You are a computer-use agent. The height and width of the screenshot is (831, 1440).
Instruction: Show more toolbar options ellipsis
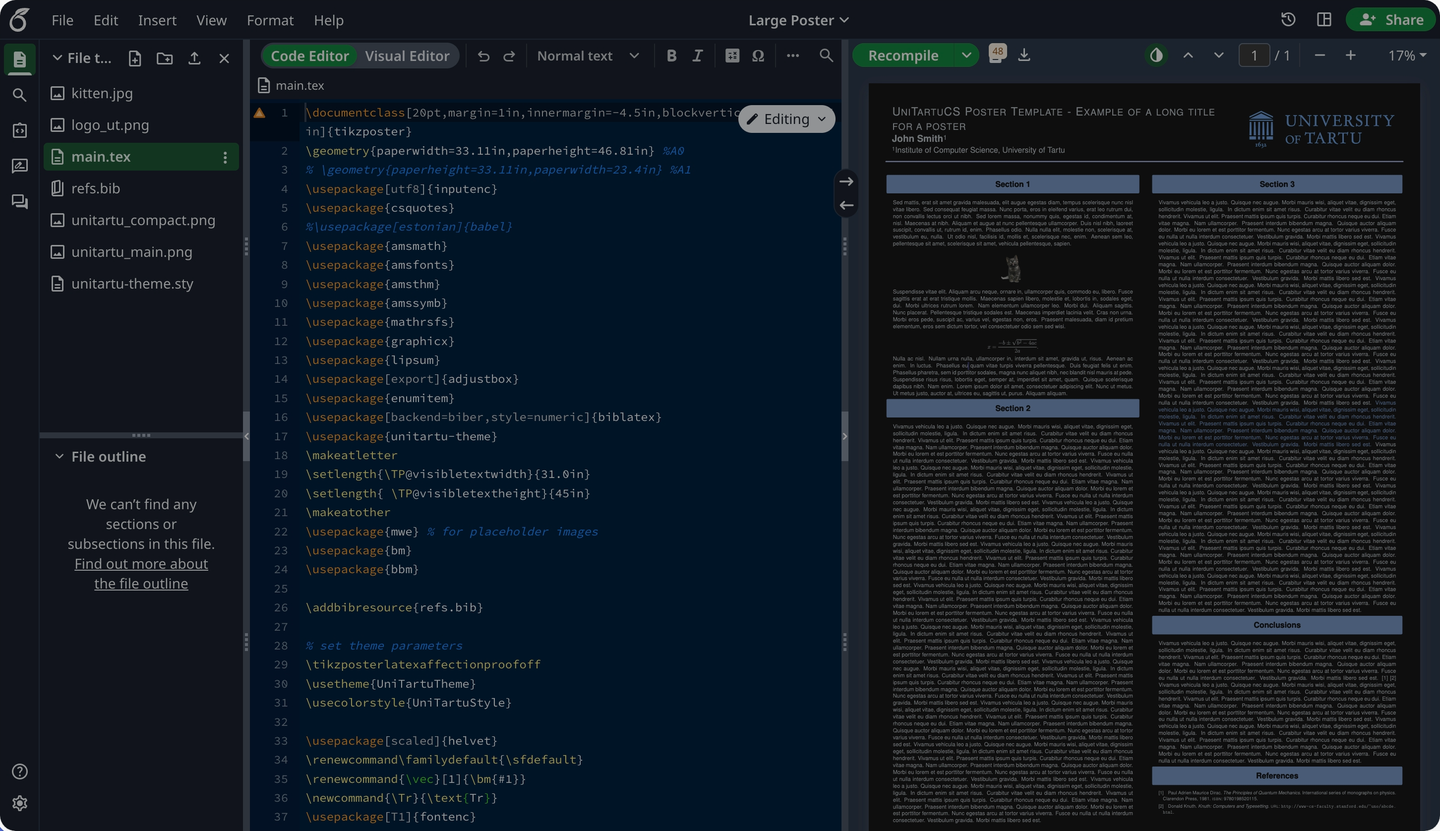click(x=793, y=56)
